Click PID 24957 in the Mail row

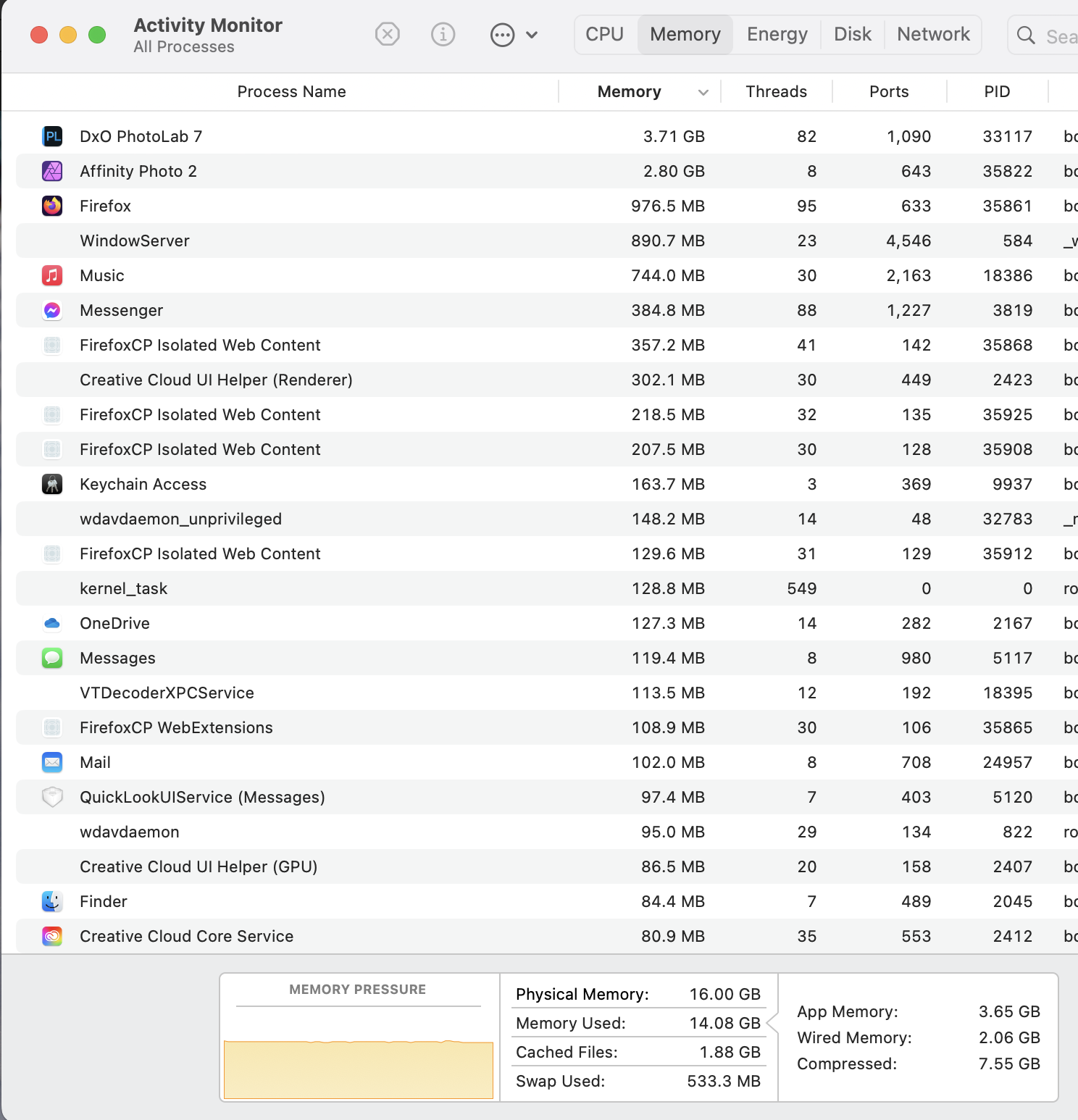(1007, 762)
